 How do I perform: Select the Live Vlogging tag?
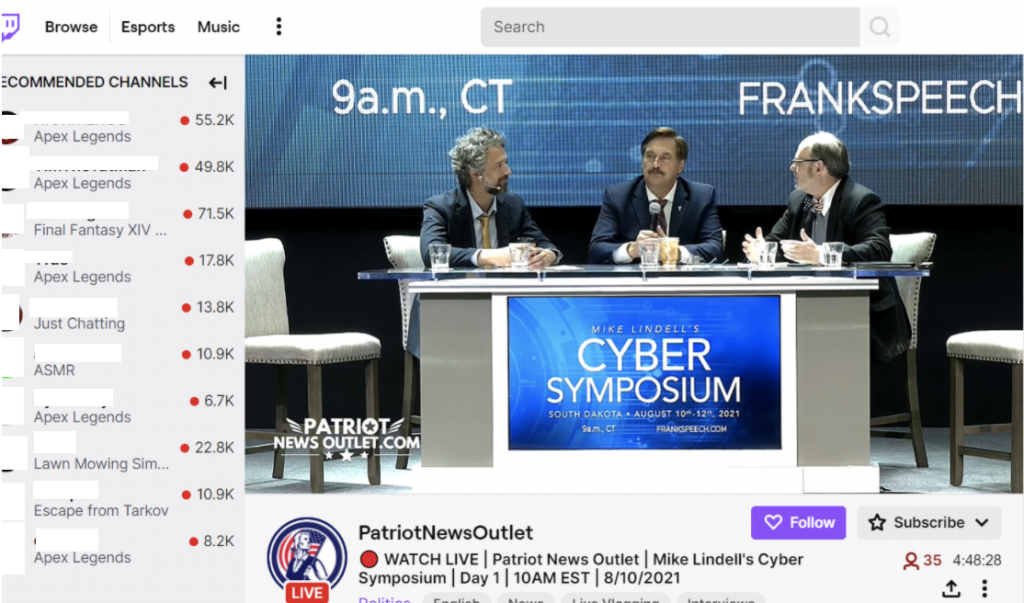click(615, 599)
